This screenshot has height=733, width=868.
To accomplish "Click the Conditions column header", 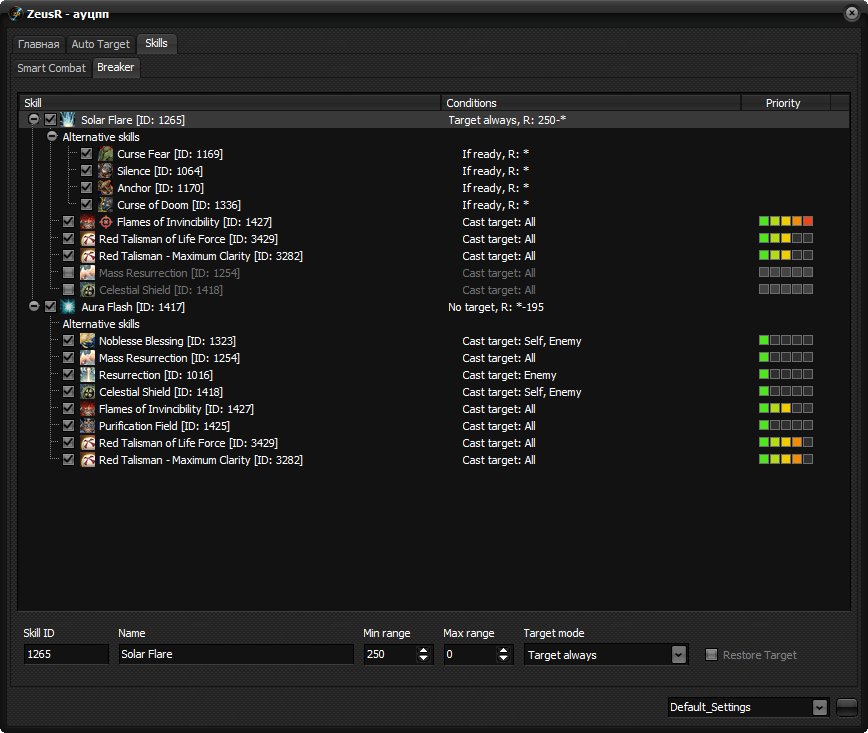I will (x=591, y=103).
